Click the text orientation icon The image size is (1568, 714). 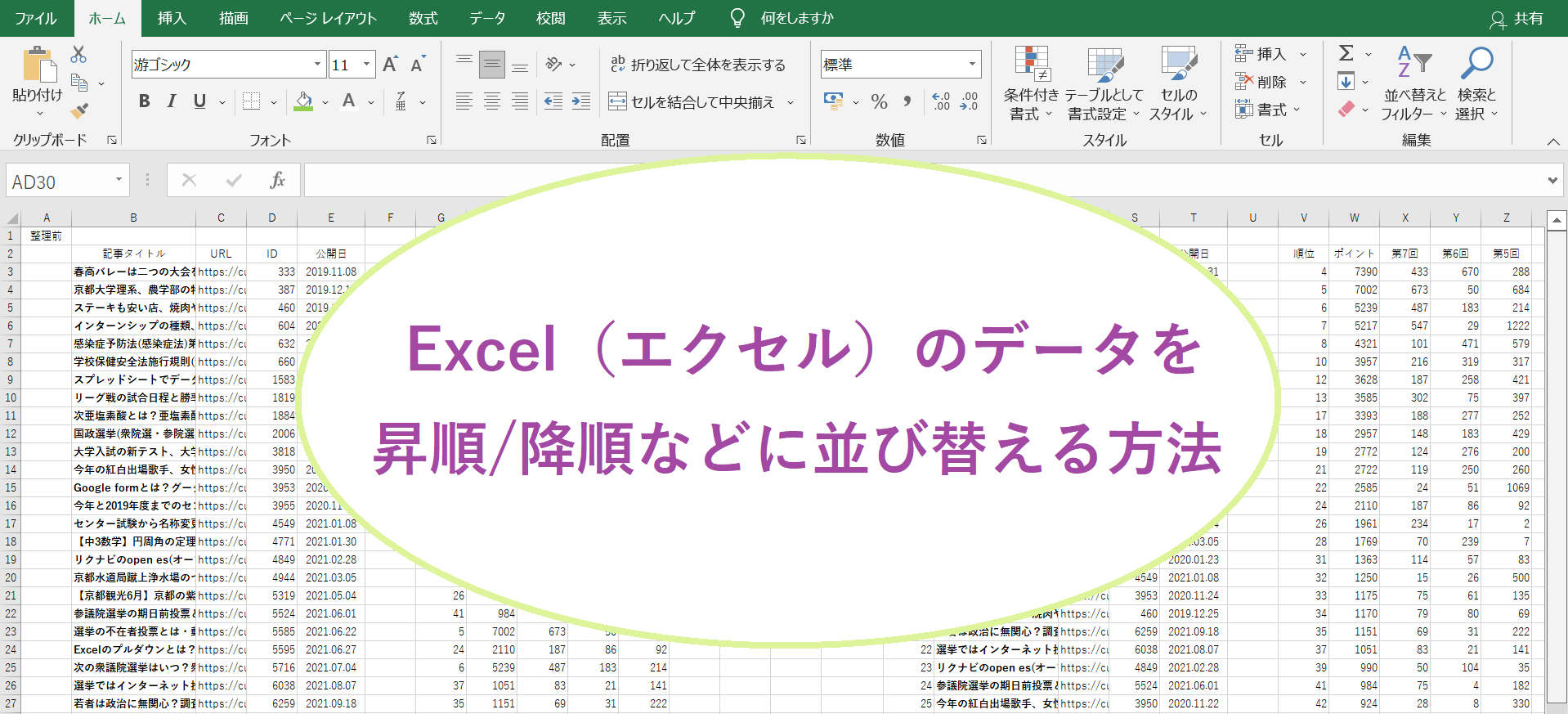click(x=554, y=64)
